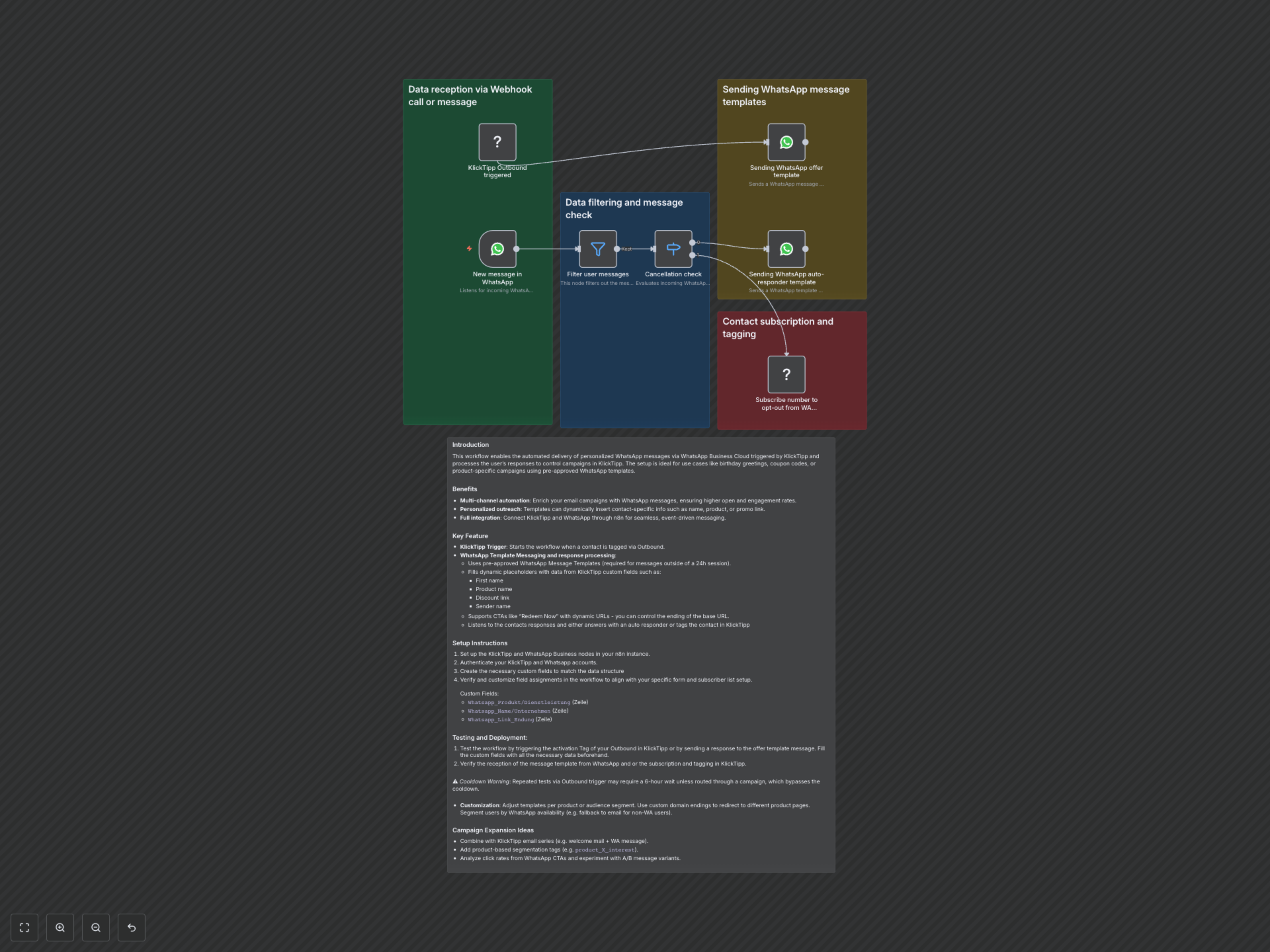Select the Filter user messages node
Screen dimensions: 1270x952
tap(598, 249)
